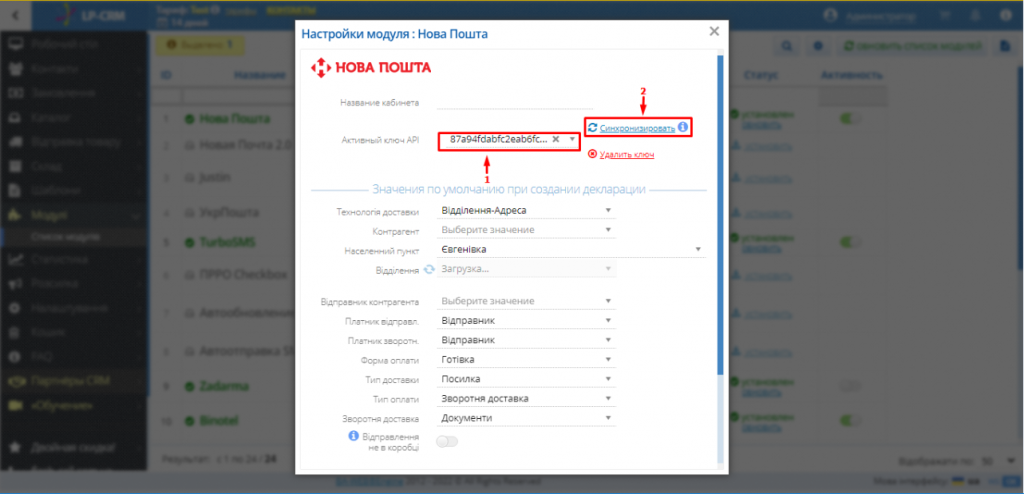Click the document icon at the toolbar's right end

[1006, 46]
